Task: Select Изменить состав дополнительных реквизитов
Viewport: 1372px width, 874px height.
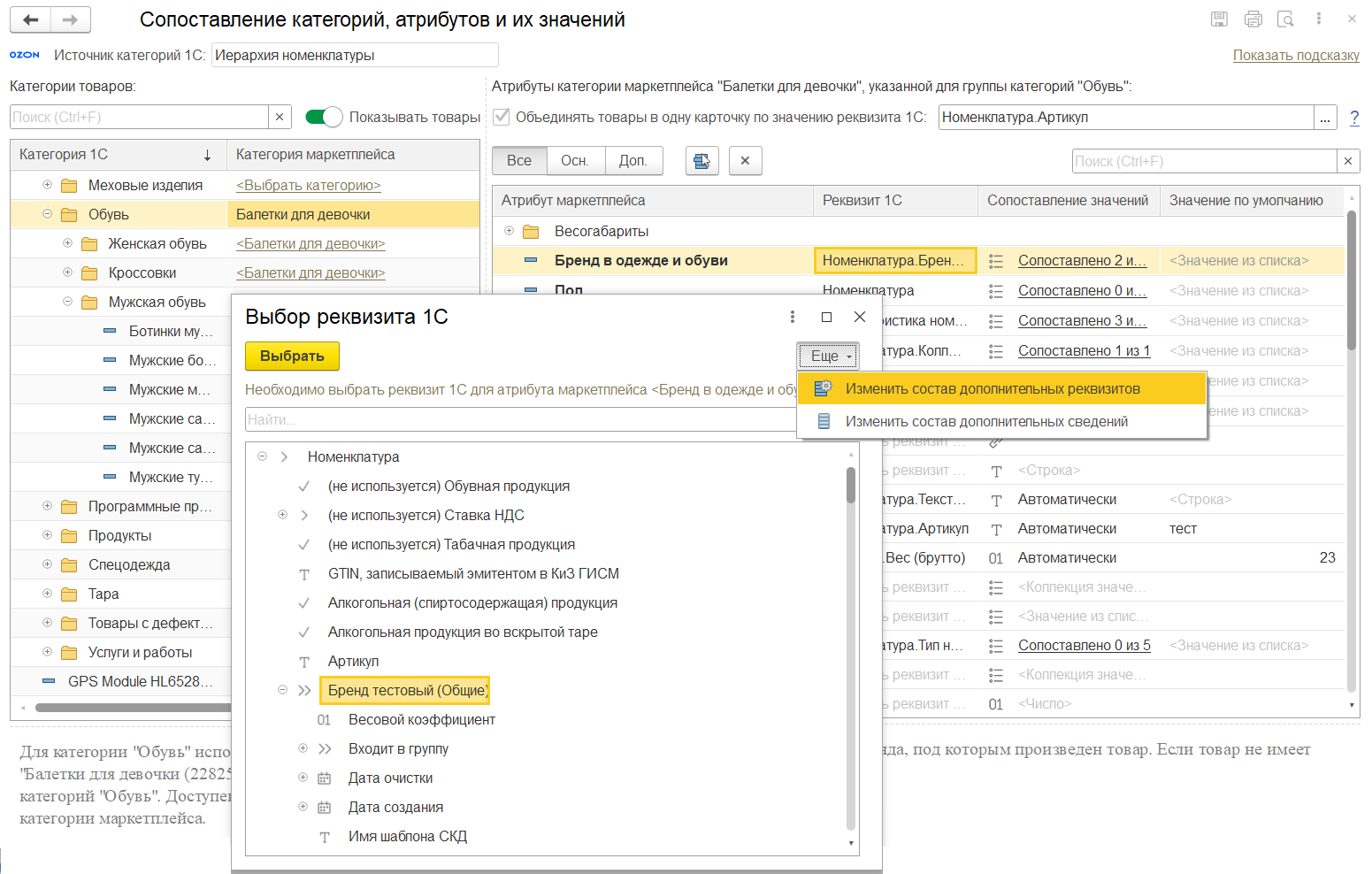Action: click(x=992, y=388)
